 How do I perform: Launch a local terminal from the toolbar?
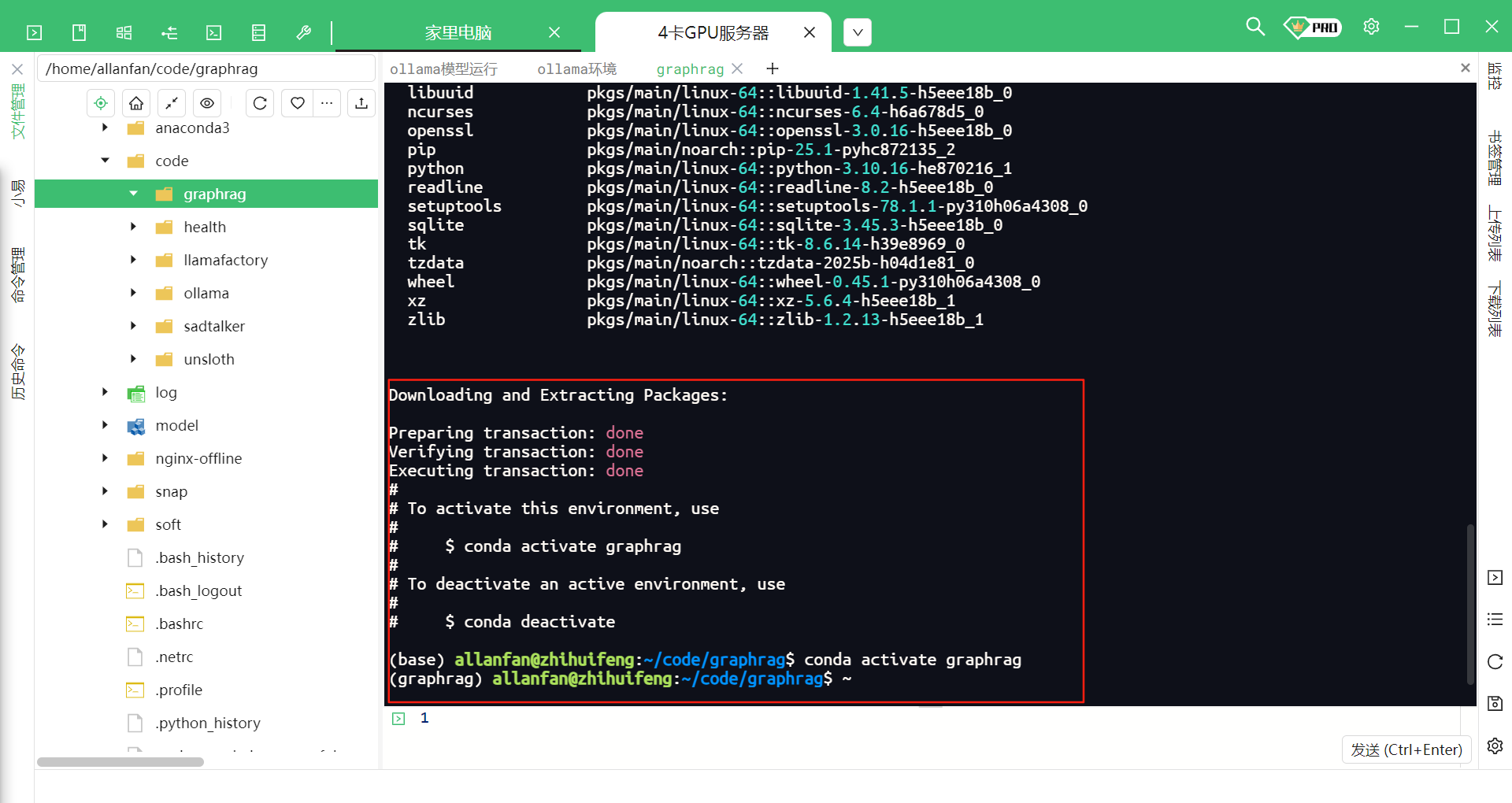(x=213, y=32)
